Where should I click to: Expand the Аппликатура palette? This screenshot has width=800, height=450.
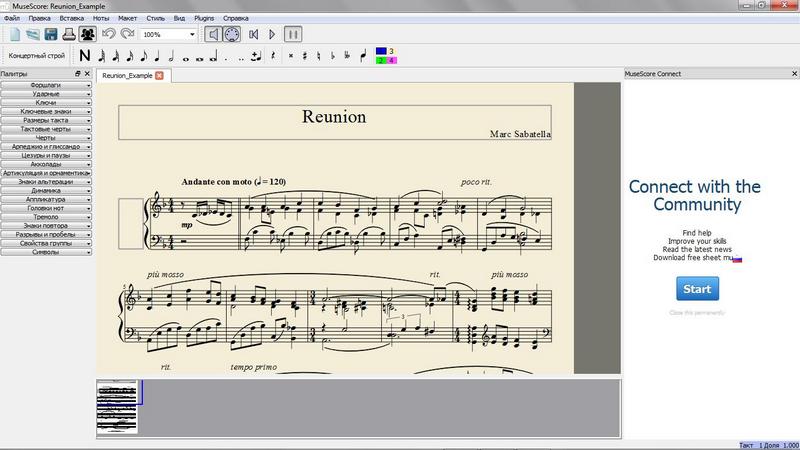point(46,199)
